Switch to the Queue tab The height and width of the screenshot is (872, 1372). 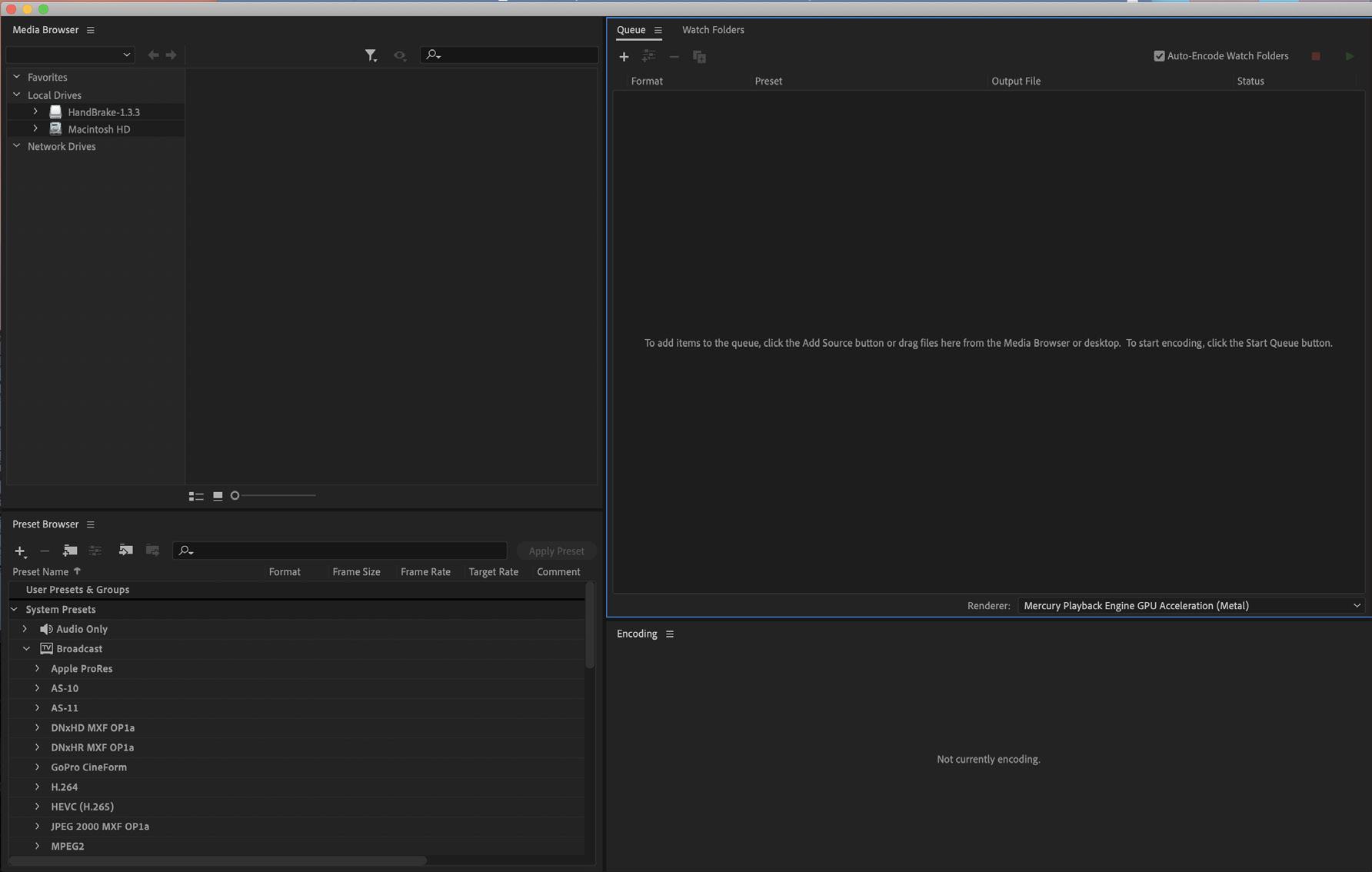(x=631, y=30)
